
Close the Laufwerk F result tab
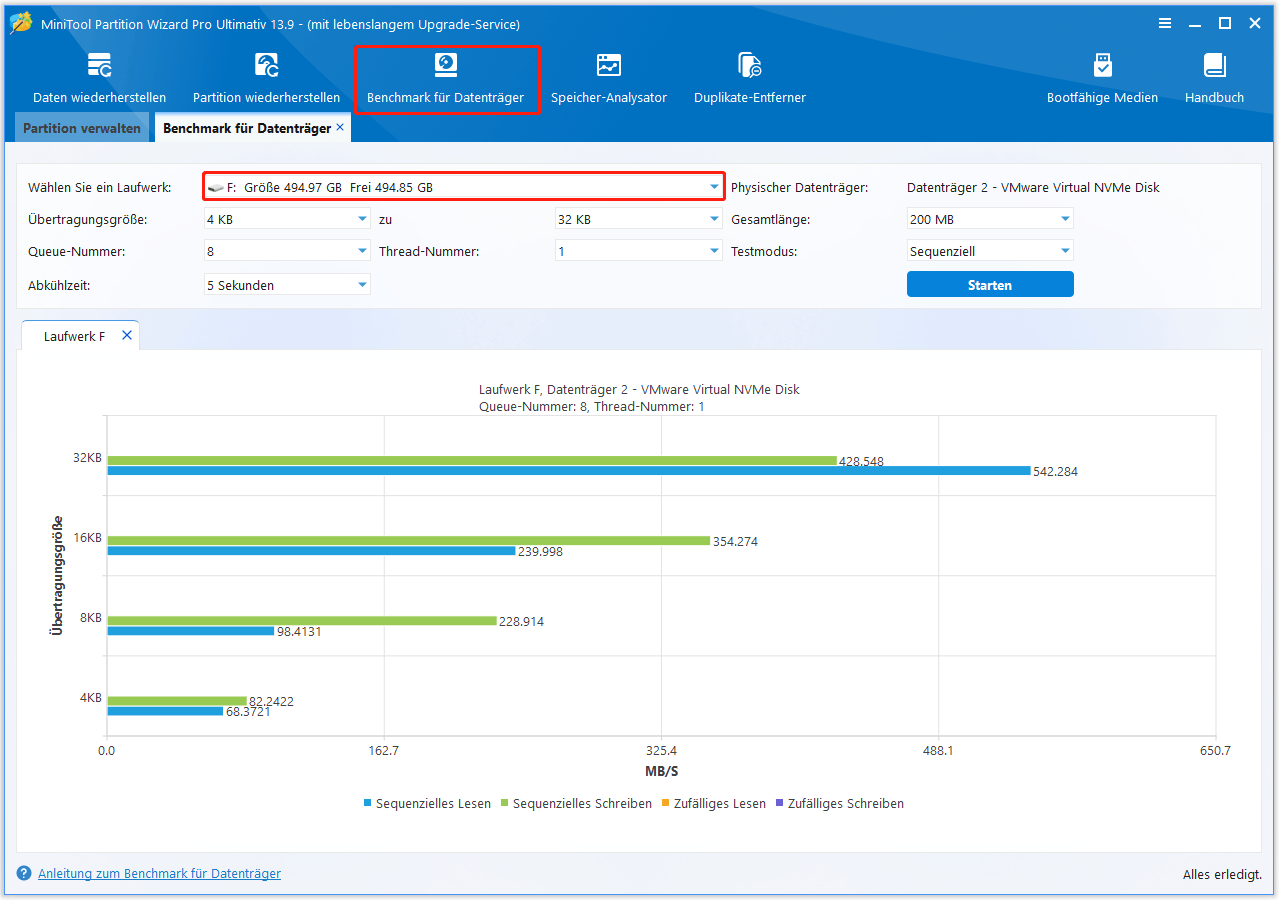tap(127, 335)
